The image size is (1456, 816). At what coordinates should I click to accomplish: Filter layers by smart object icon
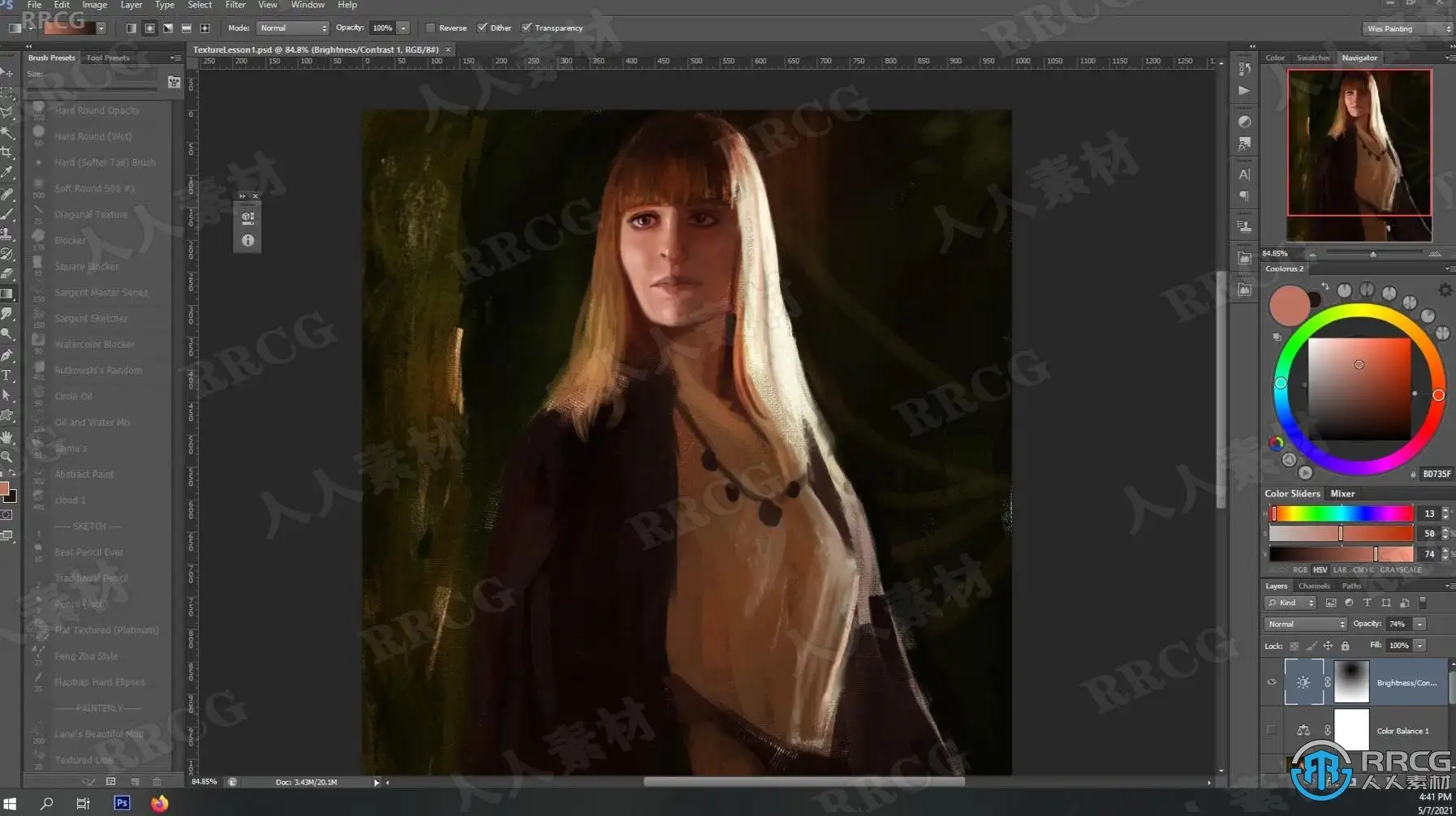pyautogui.click(x=1404, y=603)
